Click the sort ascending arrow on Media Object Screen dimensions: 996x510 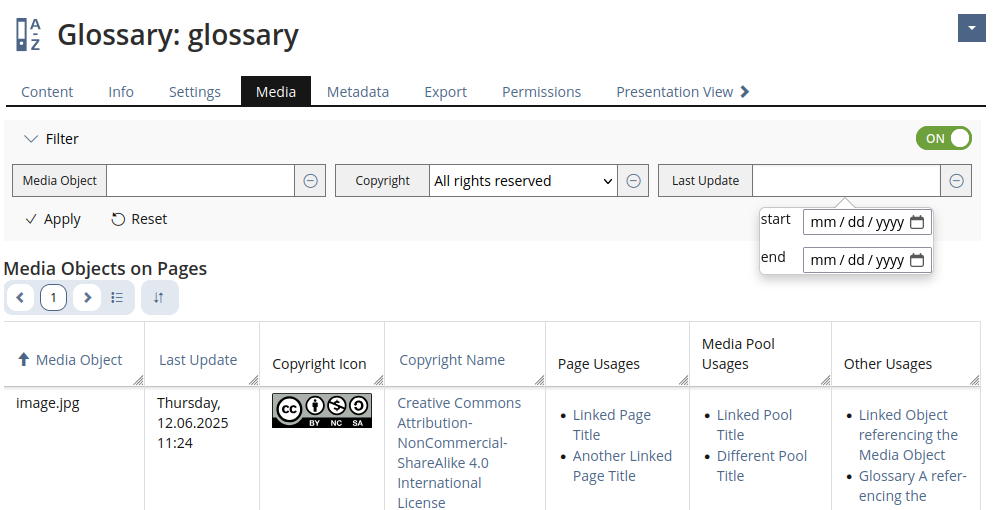[24, 359]
